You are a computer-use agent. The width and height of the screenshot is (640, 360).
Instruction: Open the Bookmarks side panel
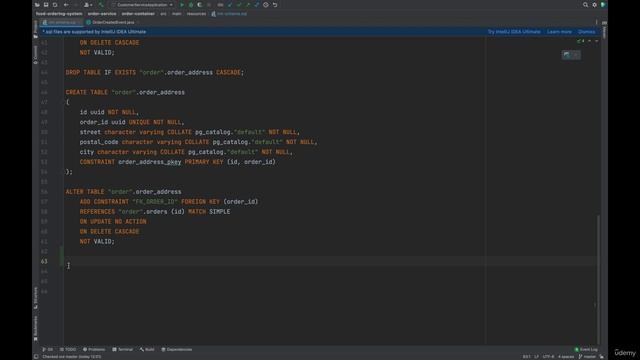[x=36, y=329]
